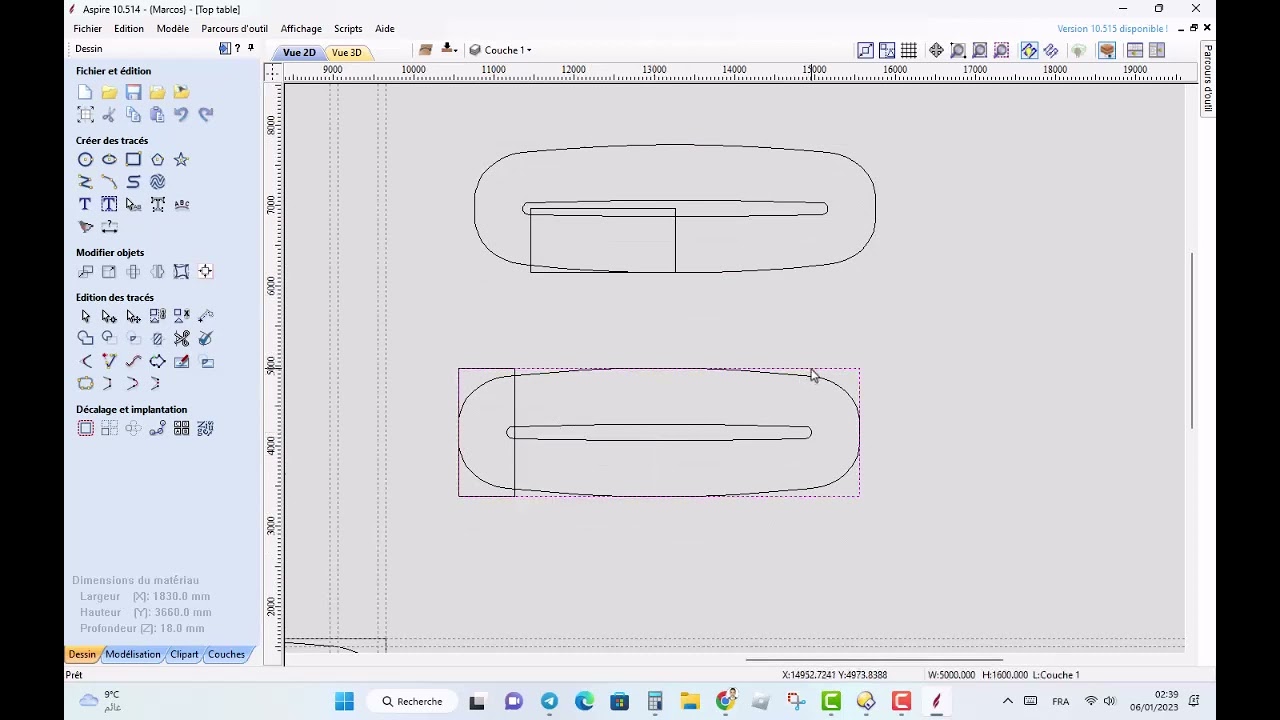Open the Fichier menu
This screenshot has width=1280, height=720.
[x=87, y=28]
